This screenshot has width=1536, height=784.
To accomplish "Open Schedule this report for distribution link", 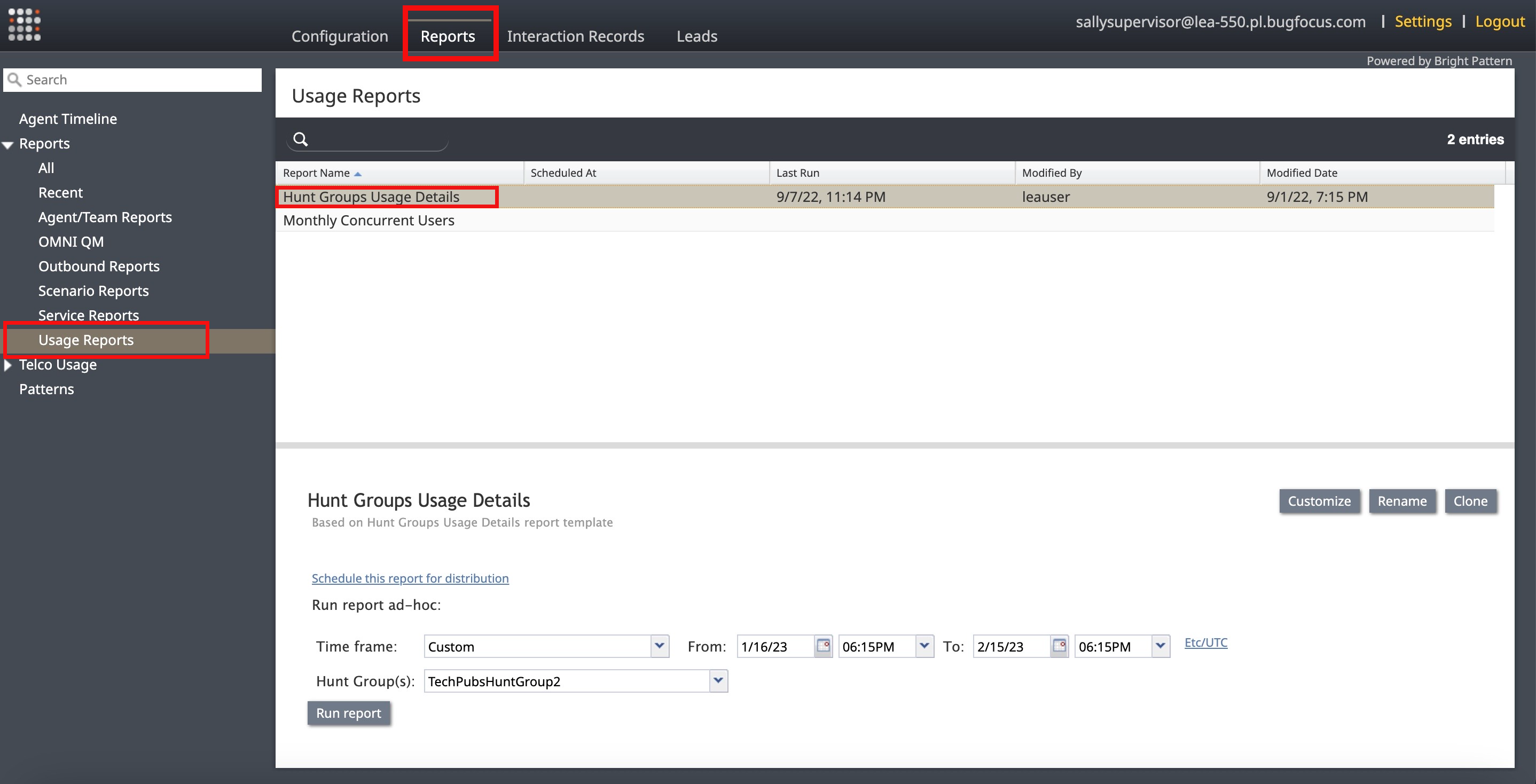I will [x=410, y=578].
